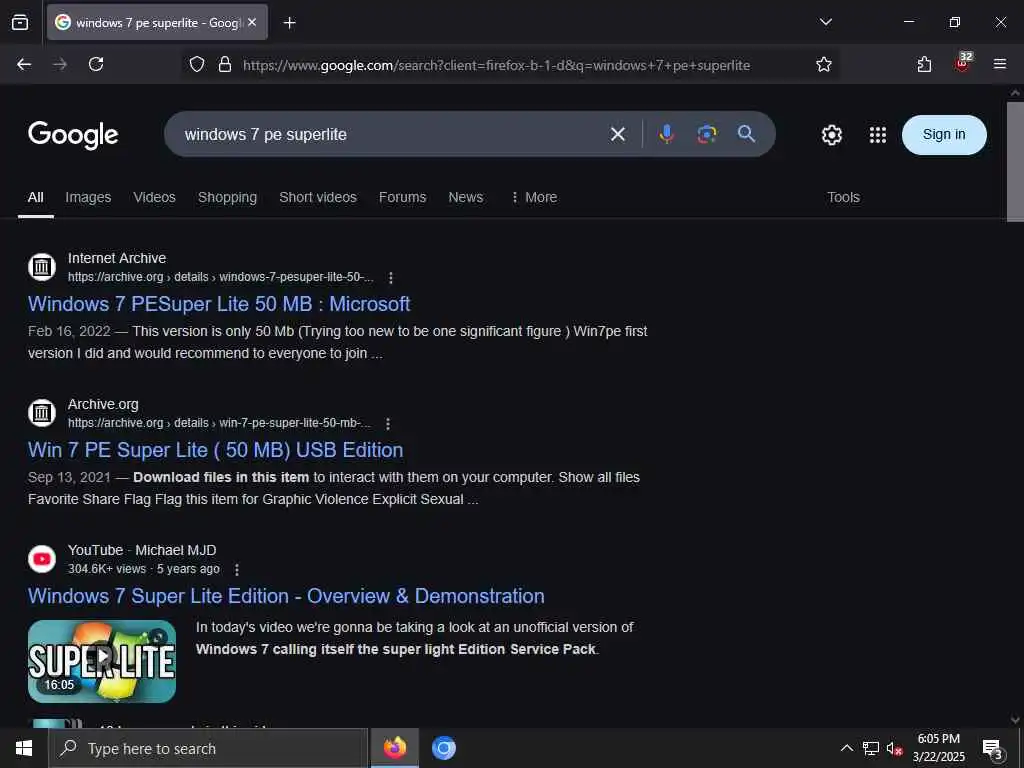Open the Firefox hamburger application menu
Image resolution: width=1024 pixels, height=768 pixels.
coord(999,64)
